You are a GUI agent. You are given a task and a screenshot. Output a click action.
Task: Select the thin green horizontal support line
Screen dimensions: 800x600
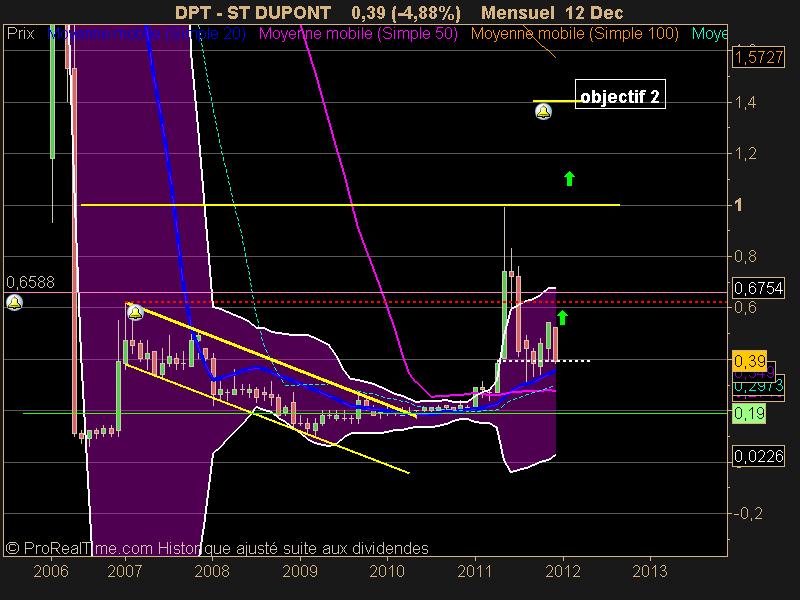[375, 413]
